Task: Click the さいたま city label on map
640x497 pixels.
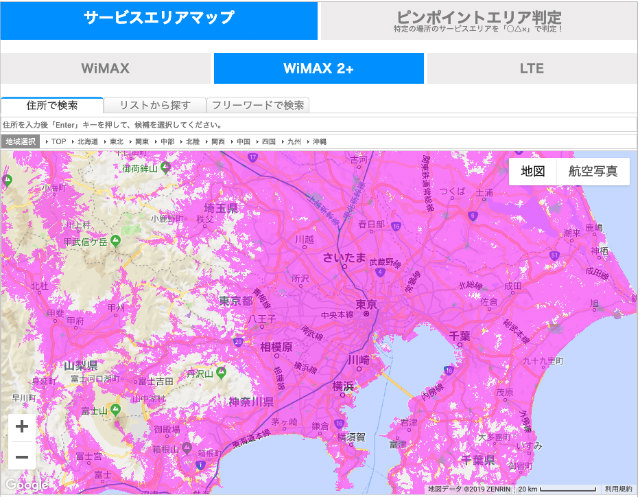Action: 344,257
